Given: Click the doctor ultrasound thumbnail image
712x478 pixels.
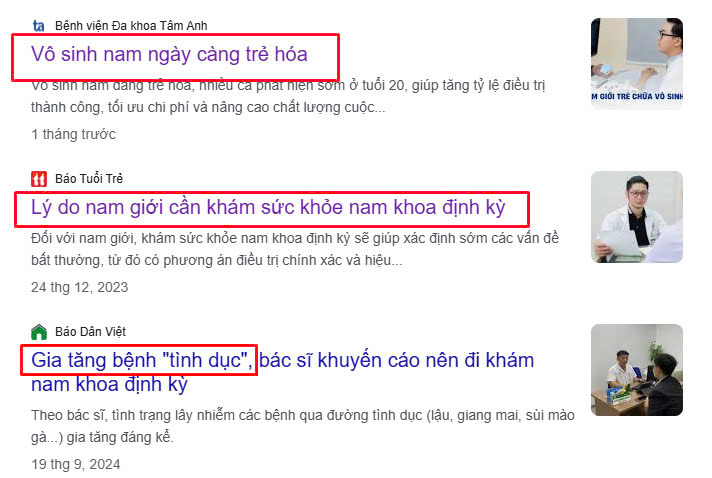Looking at the screenshot, I should 637,64.
